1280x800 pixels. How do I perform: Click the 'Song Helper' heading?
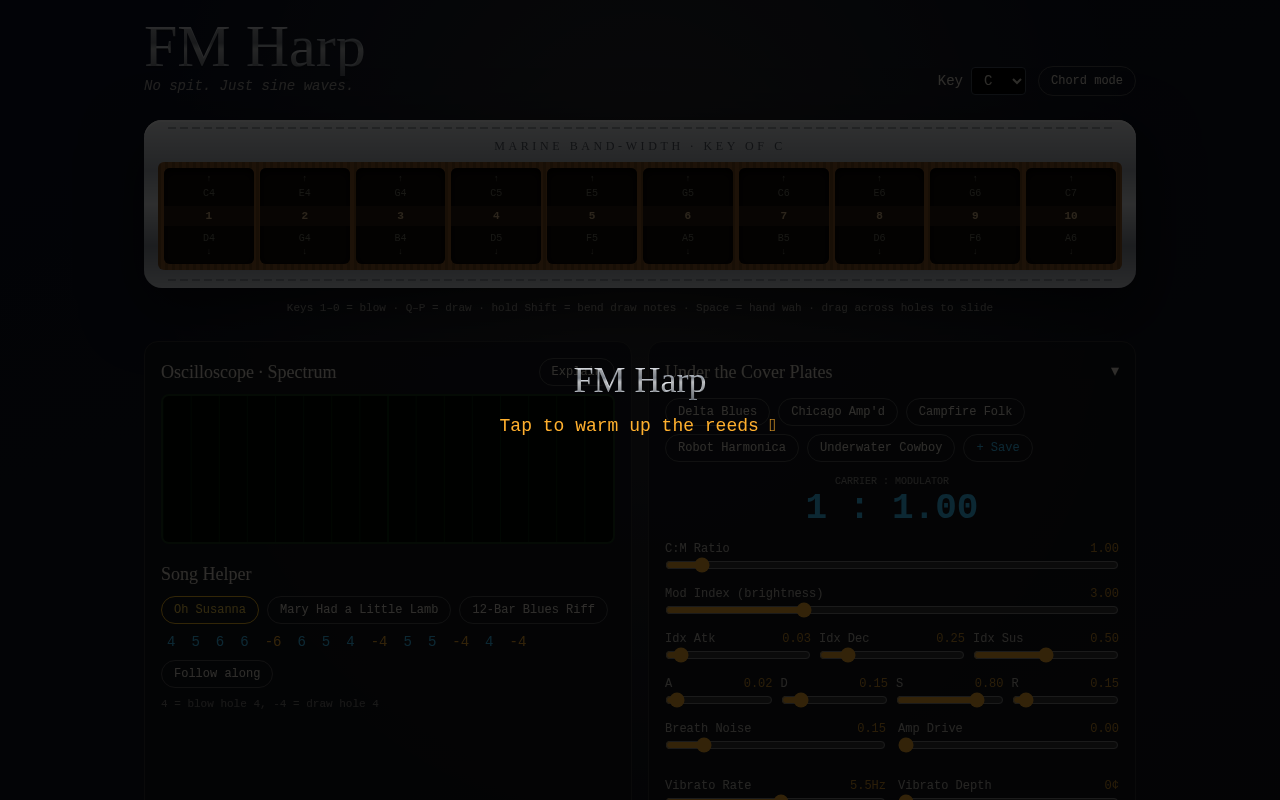206,574
